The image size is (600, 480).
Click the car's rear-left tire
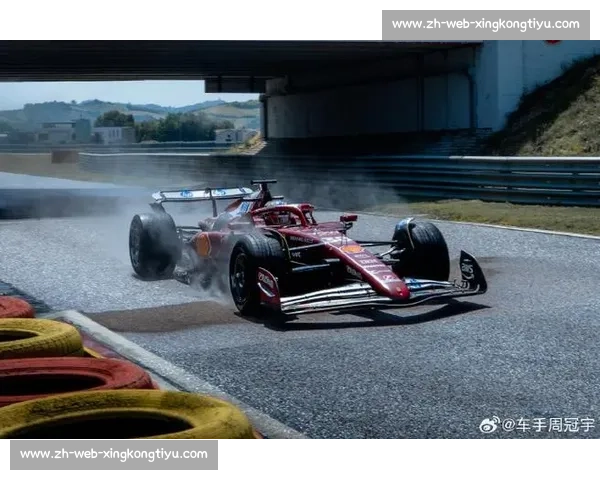[x=153, y=245]
